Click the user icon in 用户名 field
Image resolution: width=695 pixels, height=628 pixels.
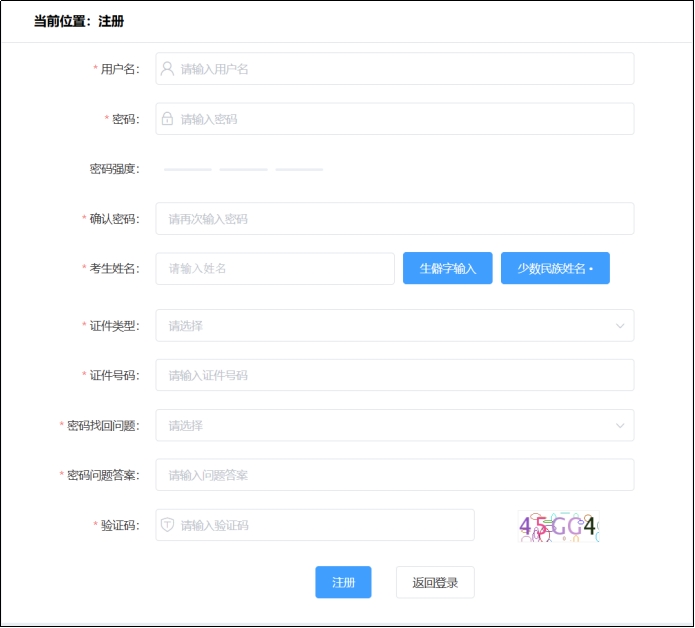tap(168, 69)
